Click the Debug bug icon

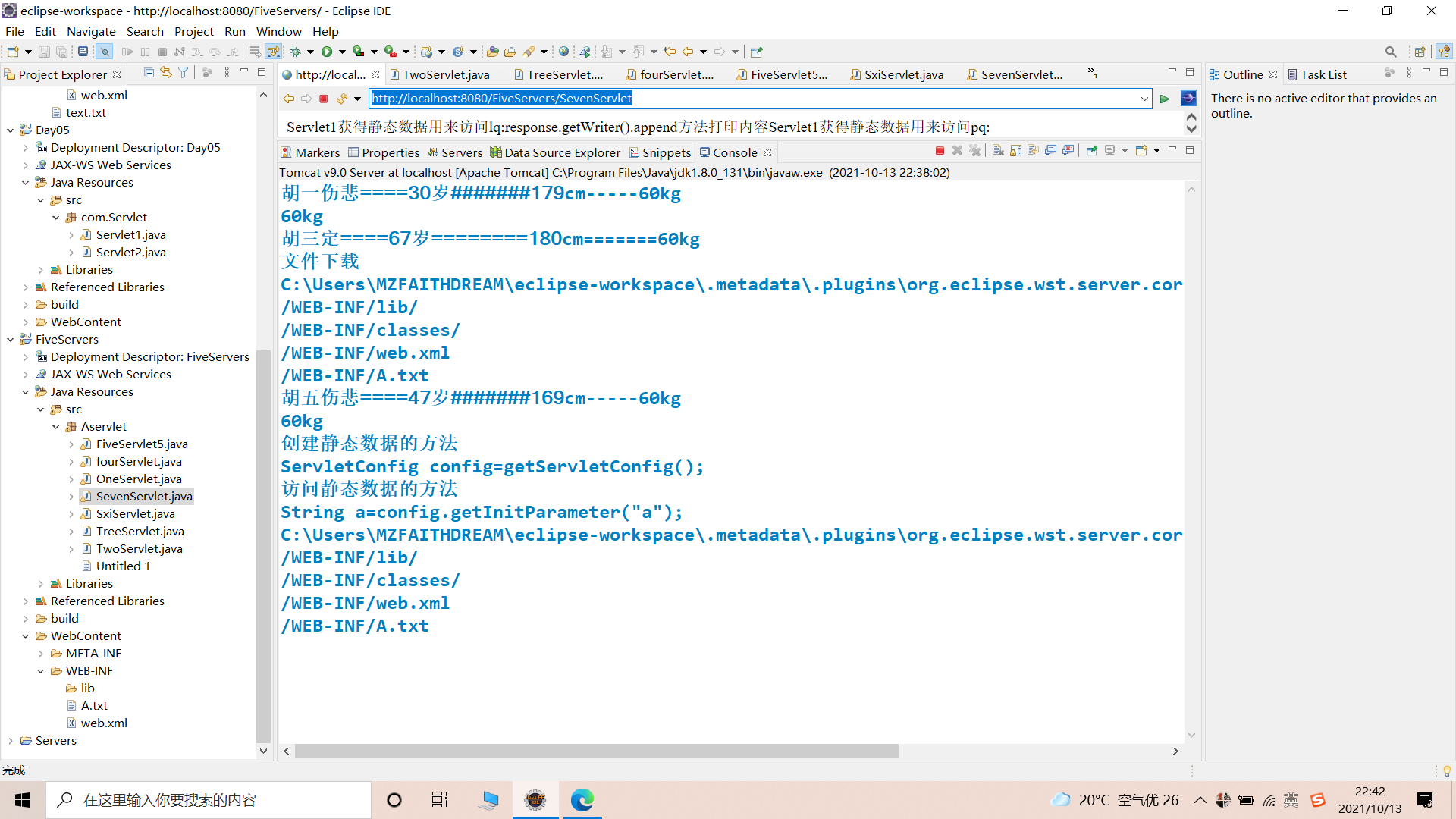tap(296, 52)
